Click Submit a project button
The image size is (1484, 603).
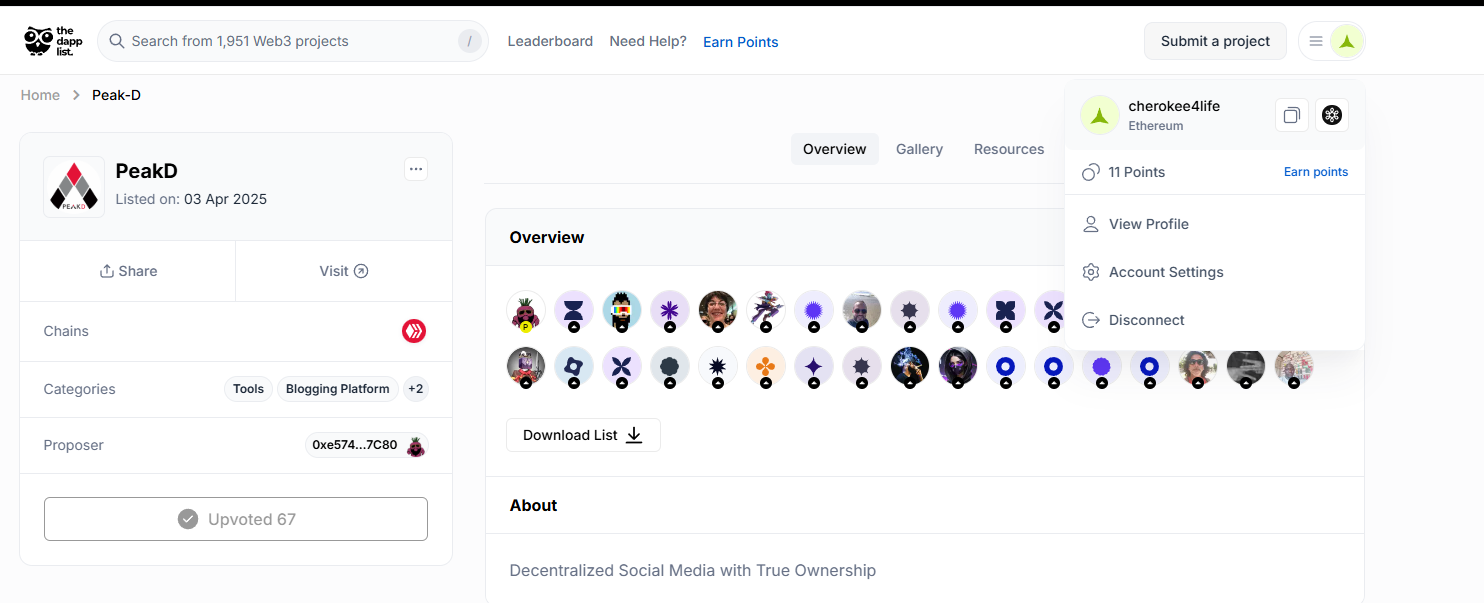click(x=1215, y=41)
